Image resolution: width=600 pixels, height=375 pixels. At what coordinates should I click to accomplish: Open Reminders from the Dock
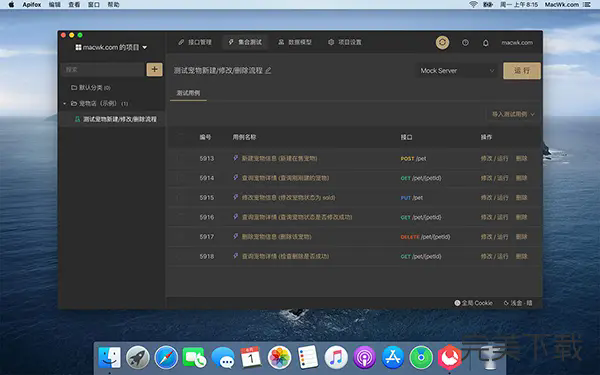308,357
